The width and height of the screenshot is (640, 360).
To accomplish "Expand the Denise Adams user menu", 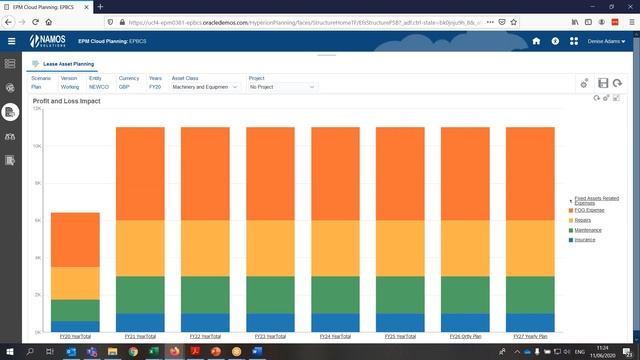I will click(x=606, y=41).
